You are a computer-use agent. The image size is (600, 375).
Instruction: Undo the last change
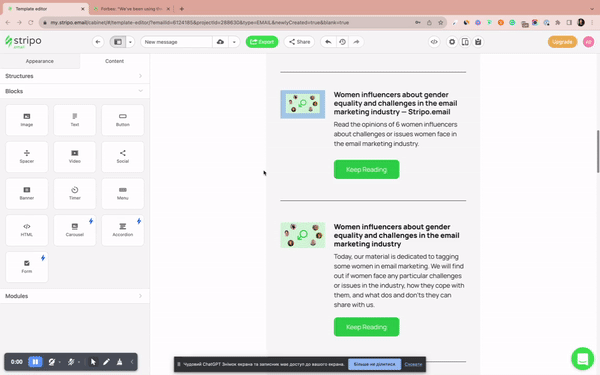(x=328, y=42)
